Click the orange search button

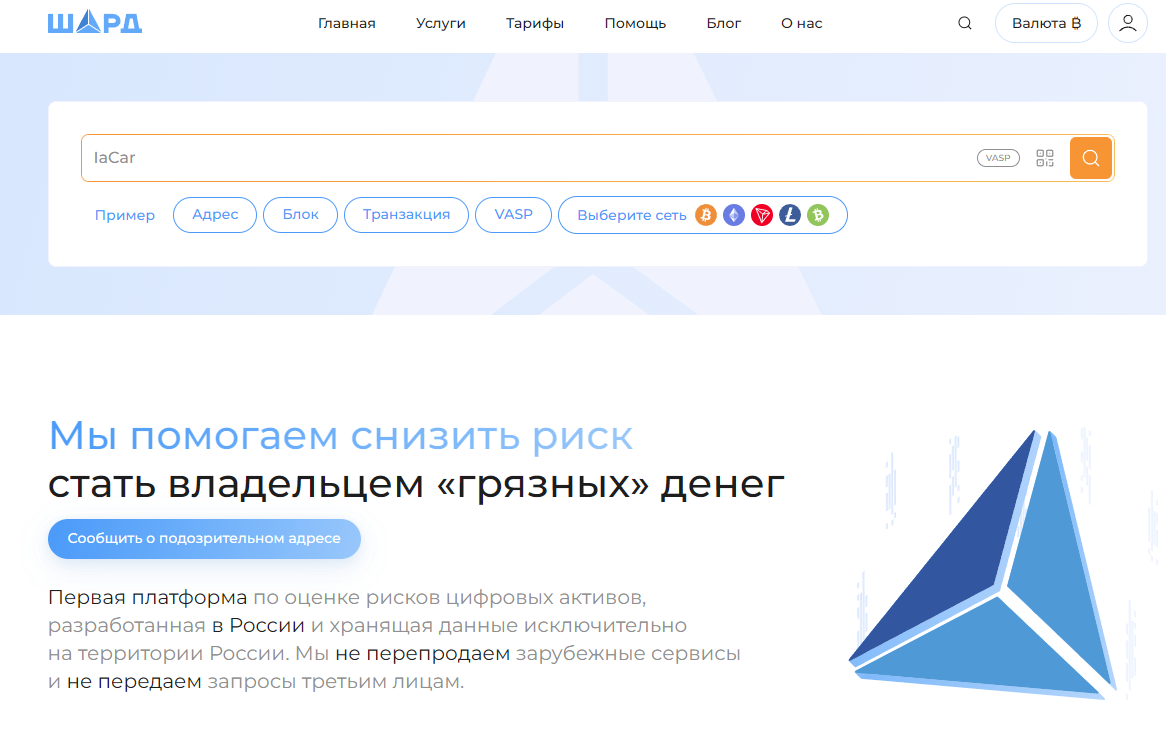point(1091,158)
